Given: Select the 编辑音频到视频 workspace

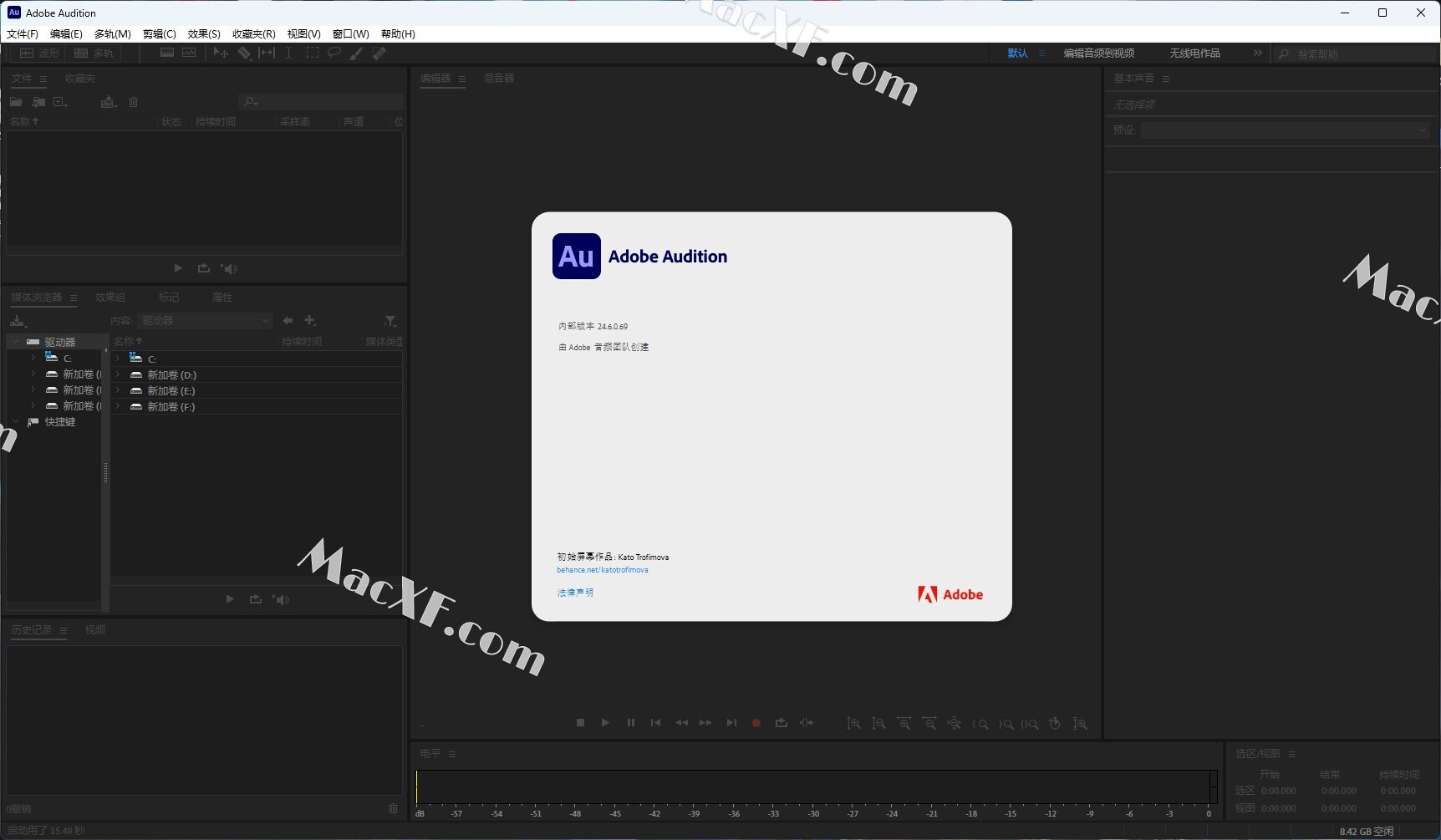Looking at the screenshot, I should click(x=1099, y=53).
